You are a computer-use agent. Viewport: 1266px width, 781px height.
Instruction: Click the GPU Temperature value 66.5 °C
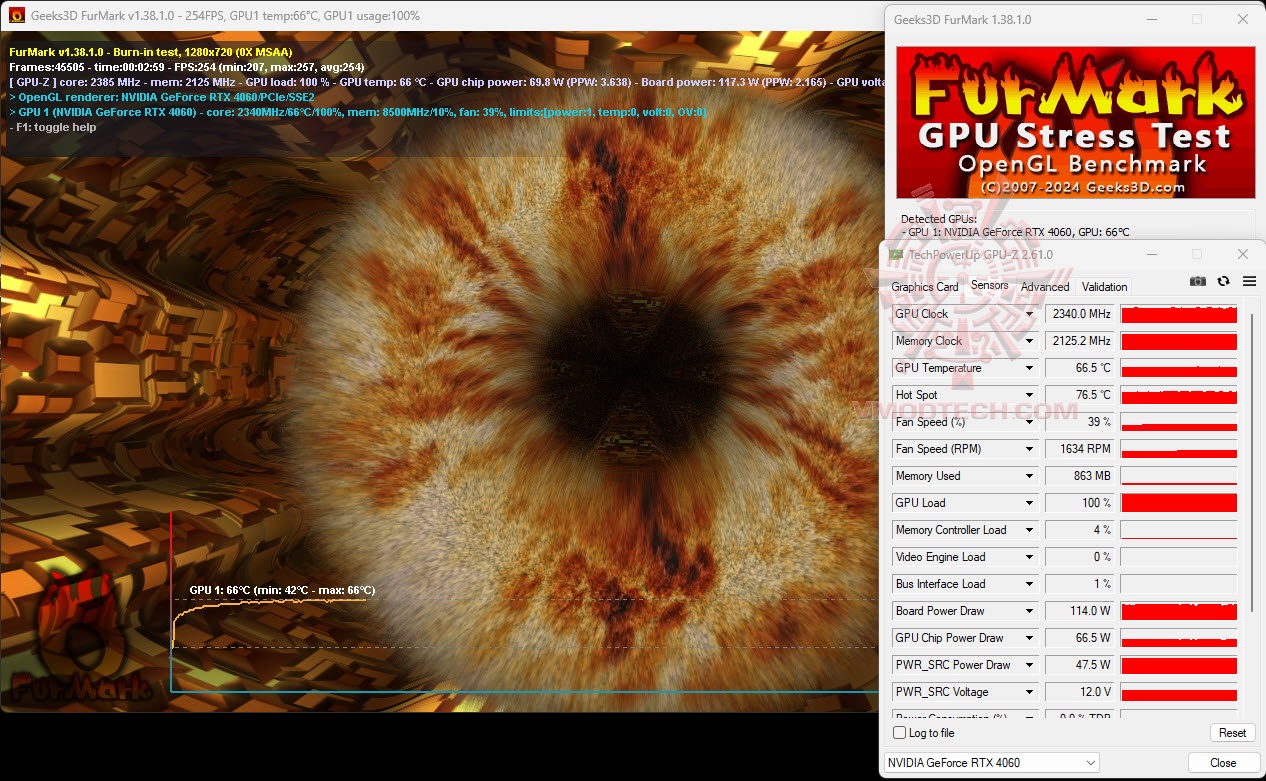[x=1080, y=368]
